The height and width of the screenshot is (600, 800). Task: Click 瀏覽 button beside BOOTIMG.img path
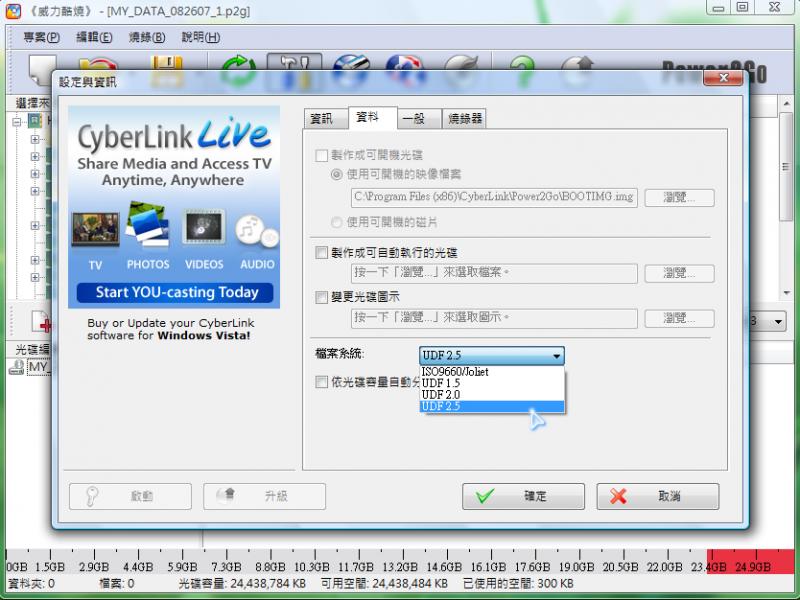tap(679, 197)
